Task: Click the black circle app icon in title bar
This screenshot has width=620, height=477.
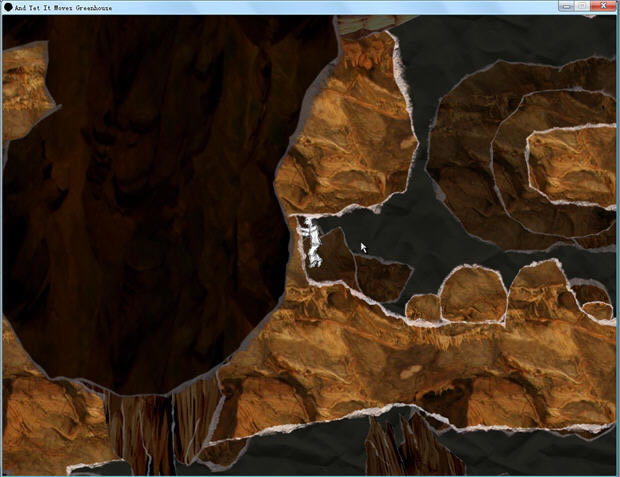Action: [x=8, y=7]
